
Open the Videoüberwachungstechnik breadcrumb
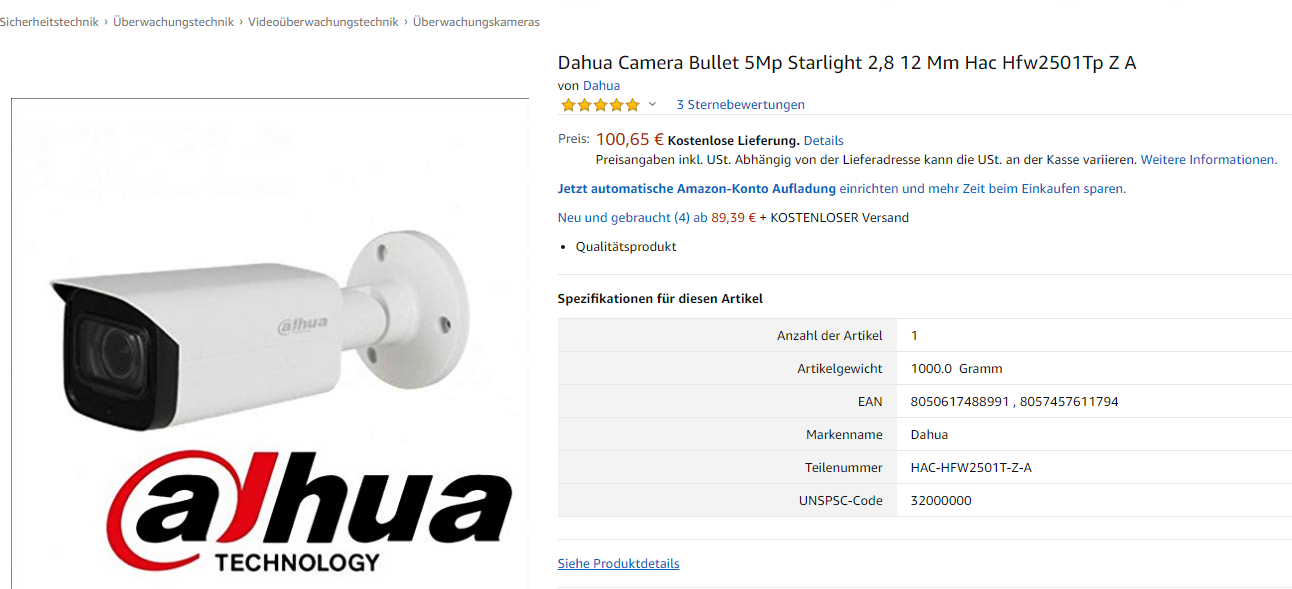[x=323, y=22]
